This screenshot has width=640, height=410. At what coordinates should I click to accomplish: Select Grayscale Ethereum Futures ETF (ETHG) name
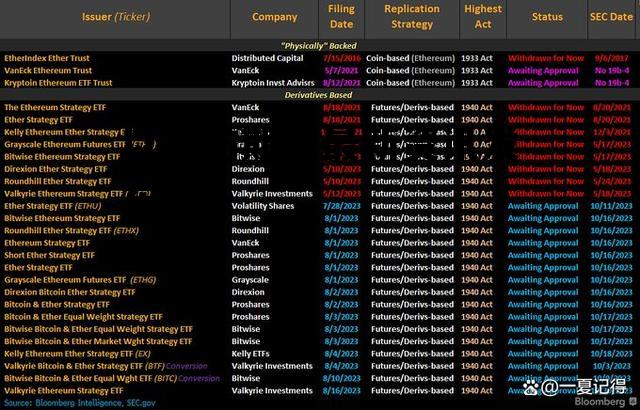pyautogui.click(x=80, y=280)
